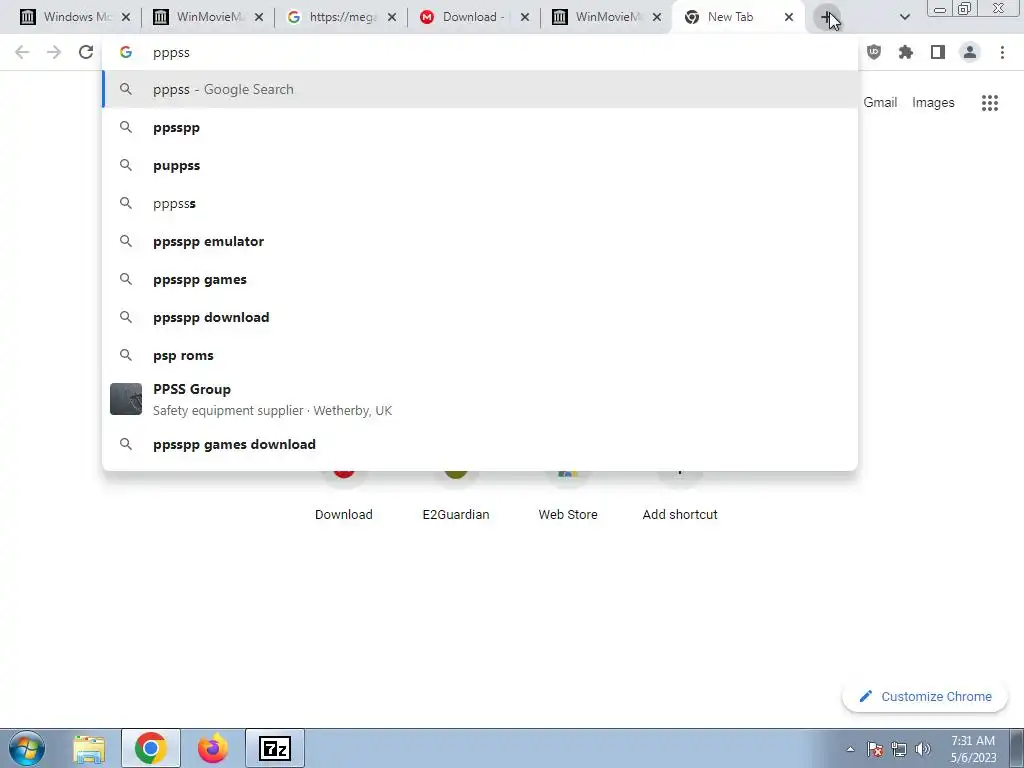Select the New Tab tab

click(730, 18)
